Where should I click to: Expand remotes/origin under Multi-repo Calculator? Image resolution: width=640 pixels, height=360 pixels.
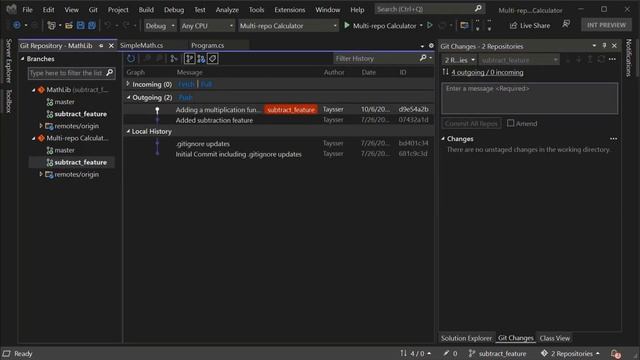click(41, 174)
